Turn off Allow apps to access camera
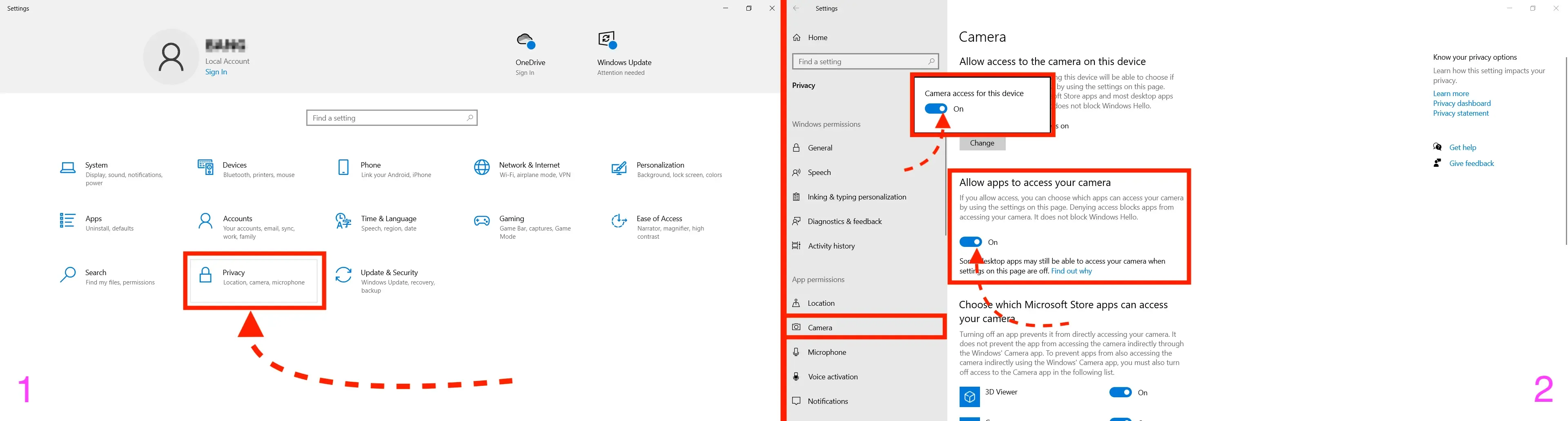 [x=970, y=242]
